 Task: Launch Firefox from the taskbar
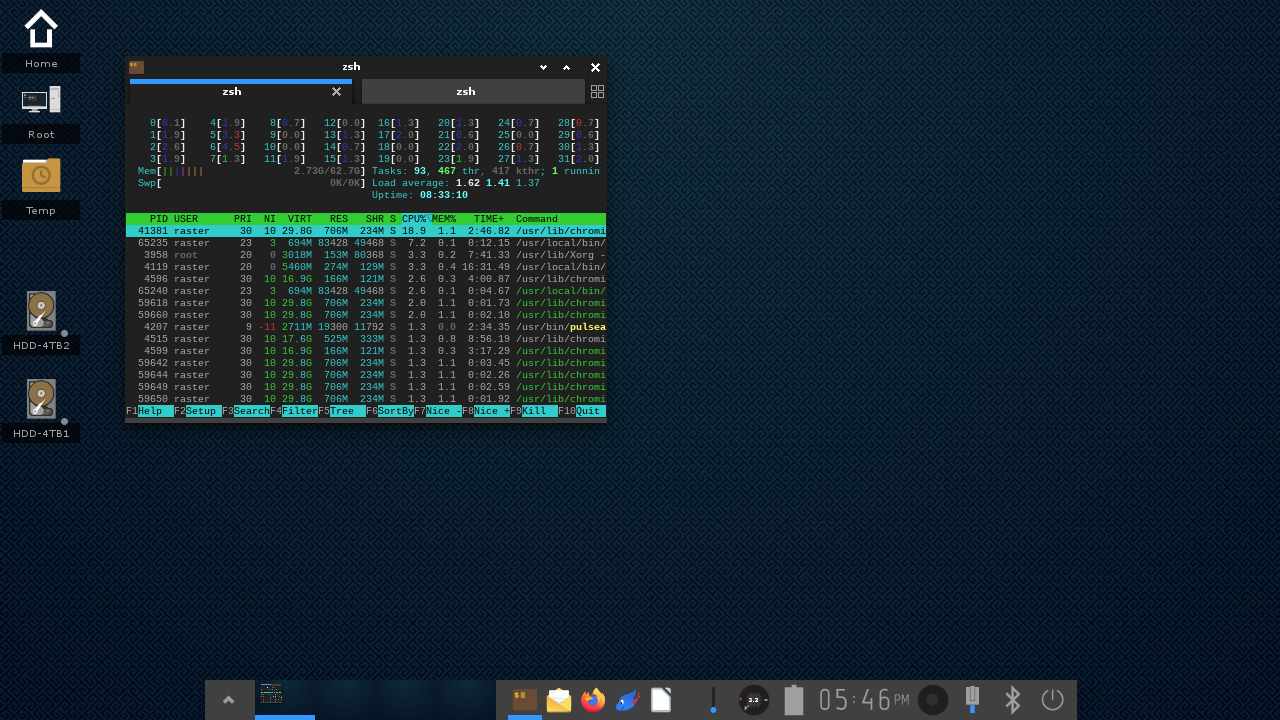(593, 700)
